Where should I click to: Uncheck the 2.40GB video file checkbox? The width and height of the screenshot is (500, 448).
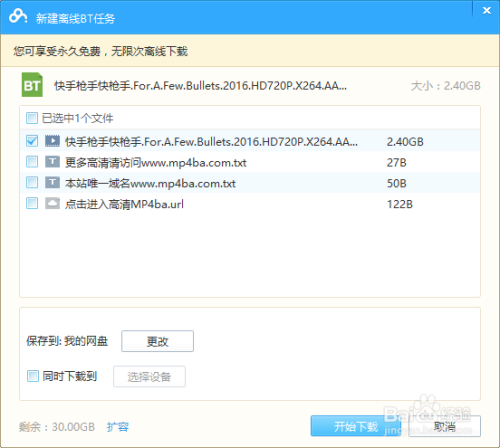pyautogui.click(x=32, y=141)
